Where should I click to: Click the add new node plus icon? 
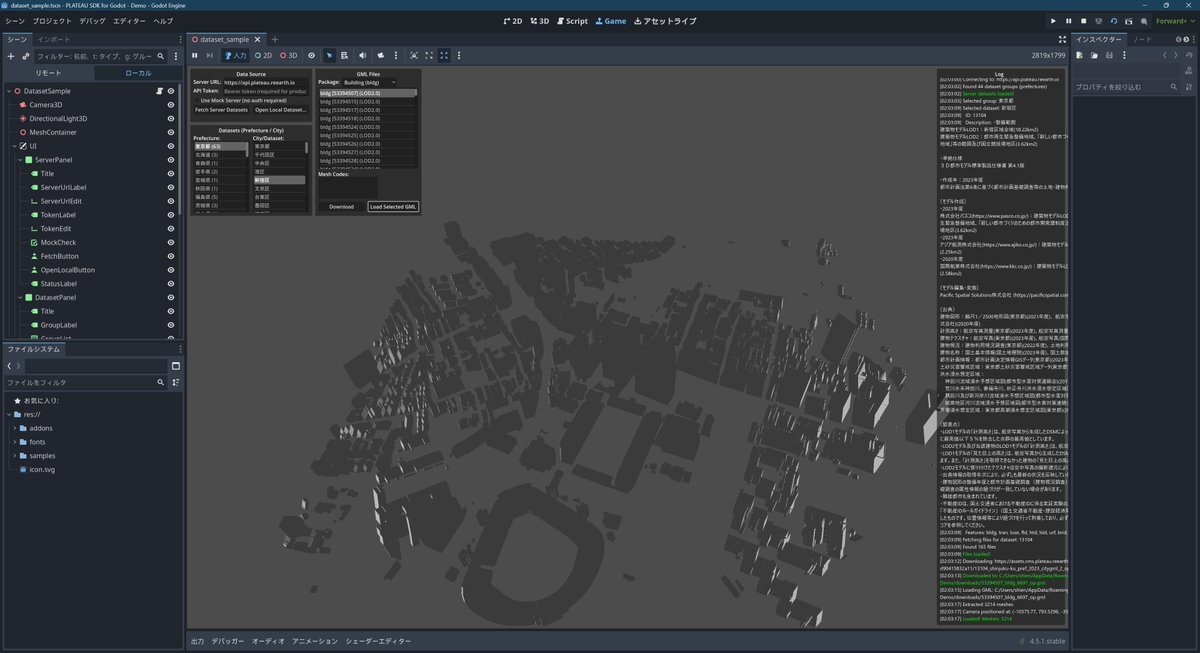[11, 56]
